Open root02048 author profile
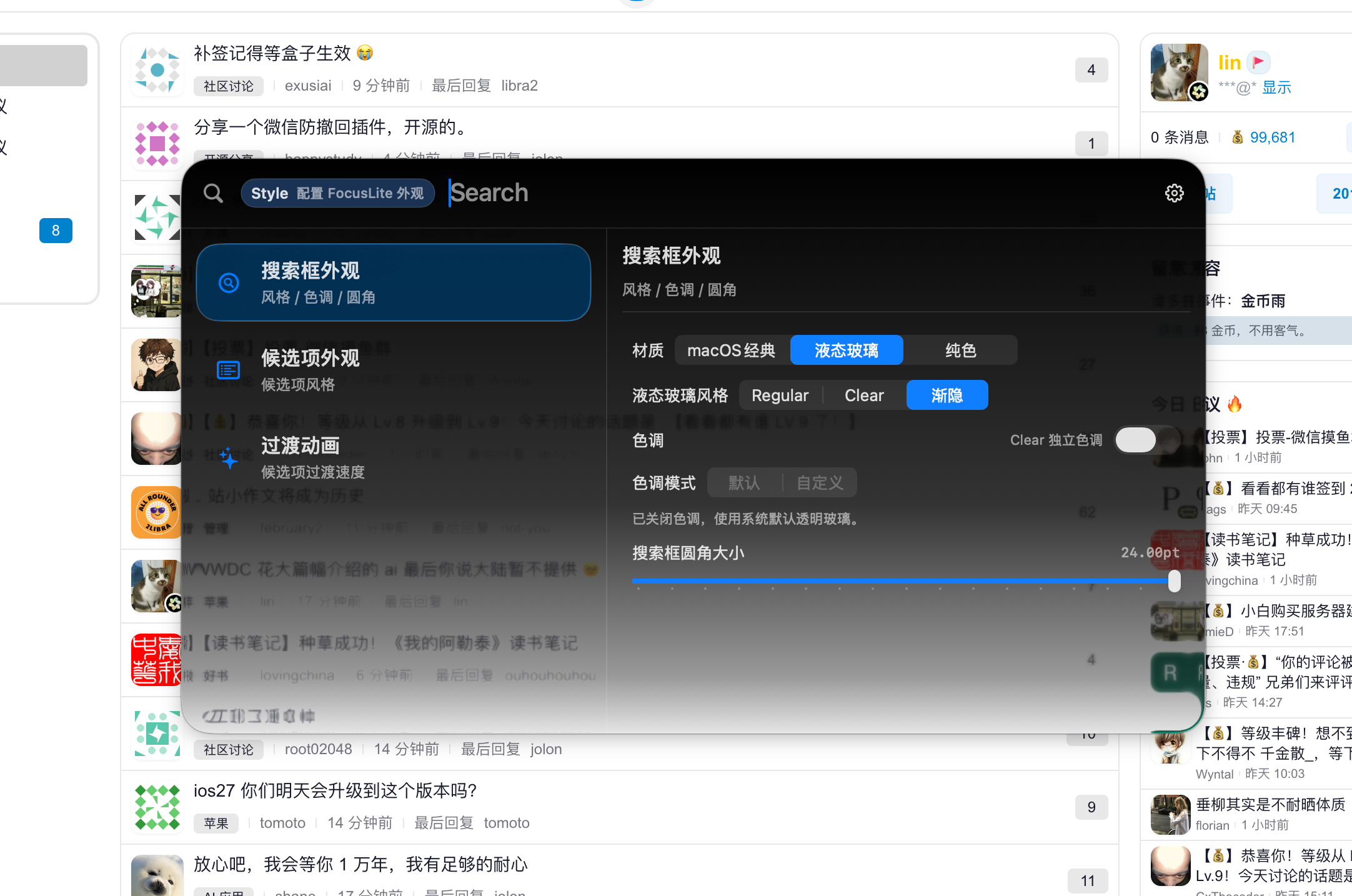 [x=318, y=749]
